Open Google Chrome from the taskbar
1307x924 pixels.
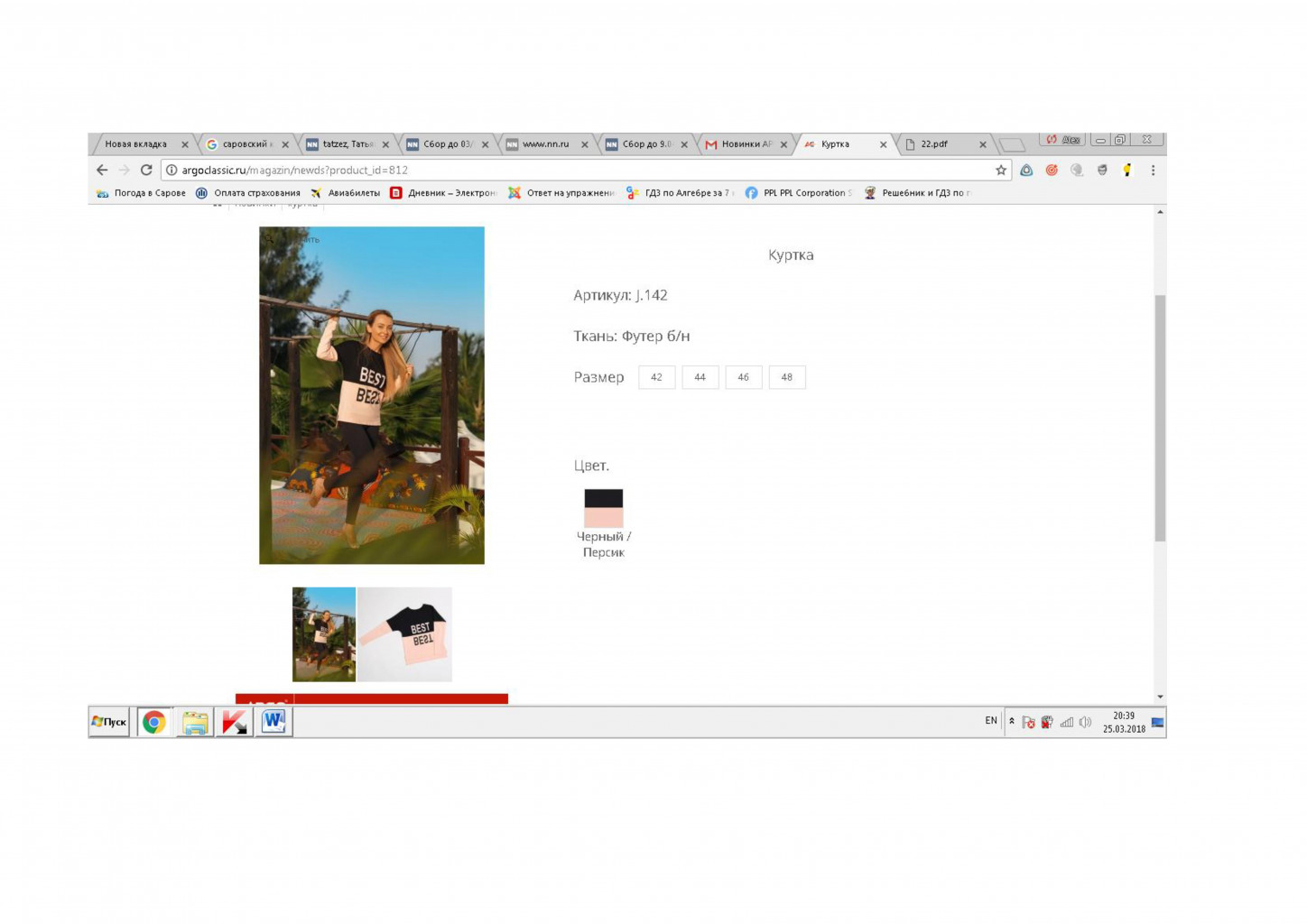coord(154,722)
